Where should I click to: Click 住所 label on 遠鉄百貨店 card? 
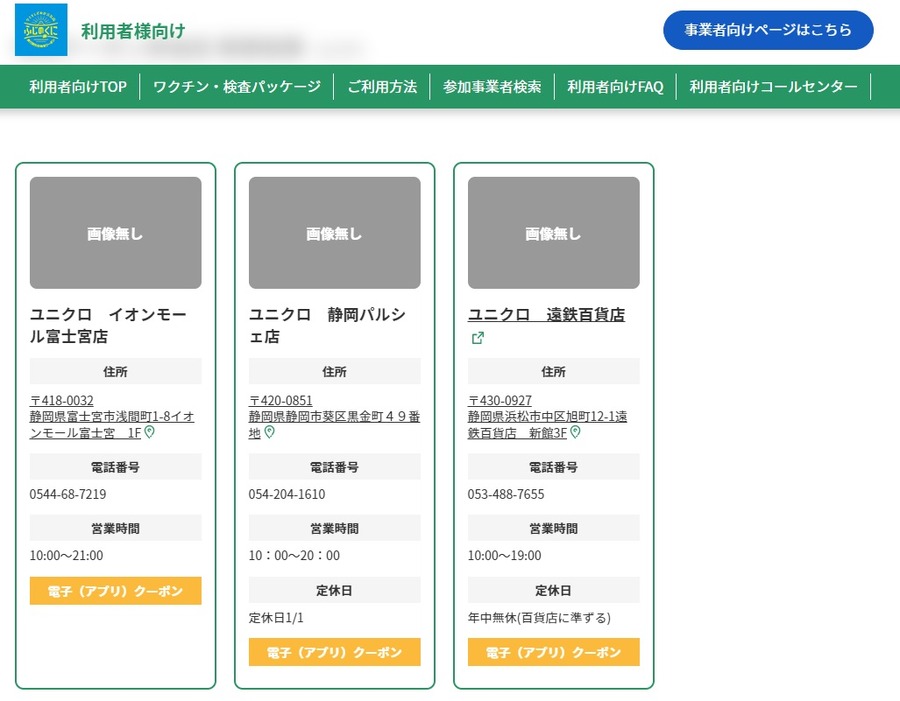553,371
